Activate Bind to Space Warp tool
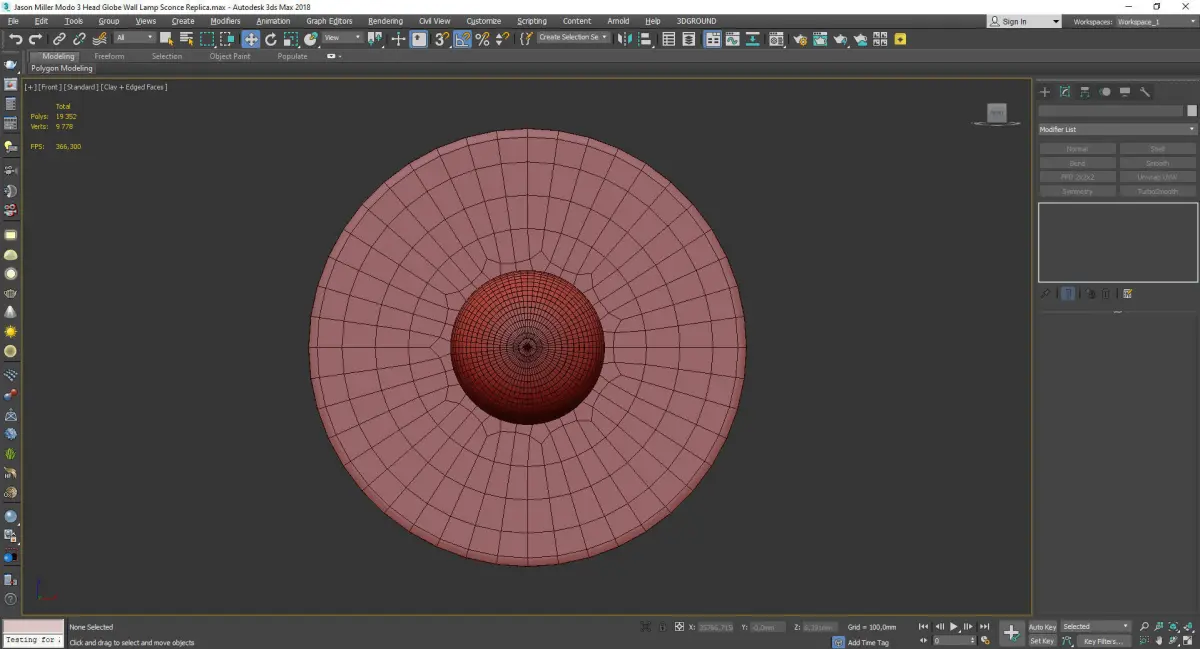This screenshot has height=649, width=1200. (x=99, y=39)
